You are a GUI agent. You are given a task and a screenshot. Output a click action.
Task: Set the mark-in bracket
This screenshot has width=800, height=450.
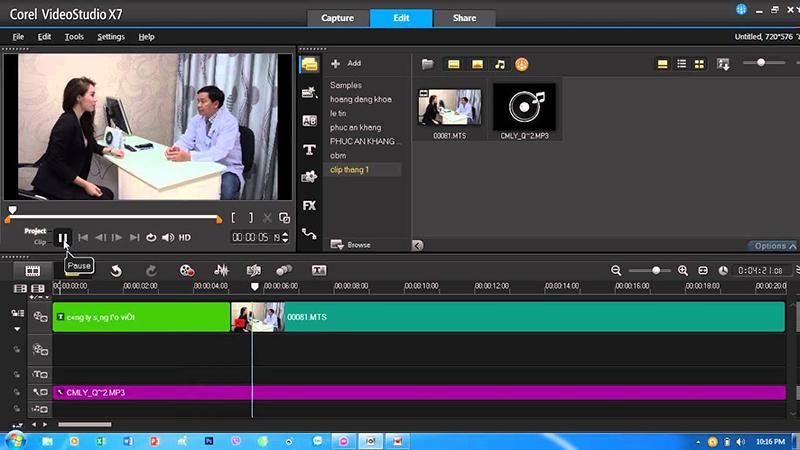pyautogui.click(x=233, y=218)
